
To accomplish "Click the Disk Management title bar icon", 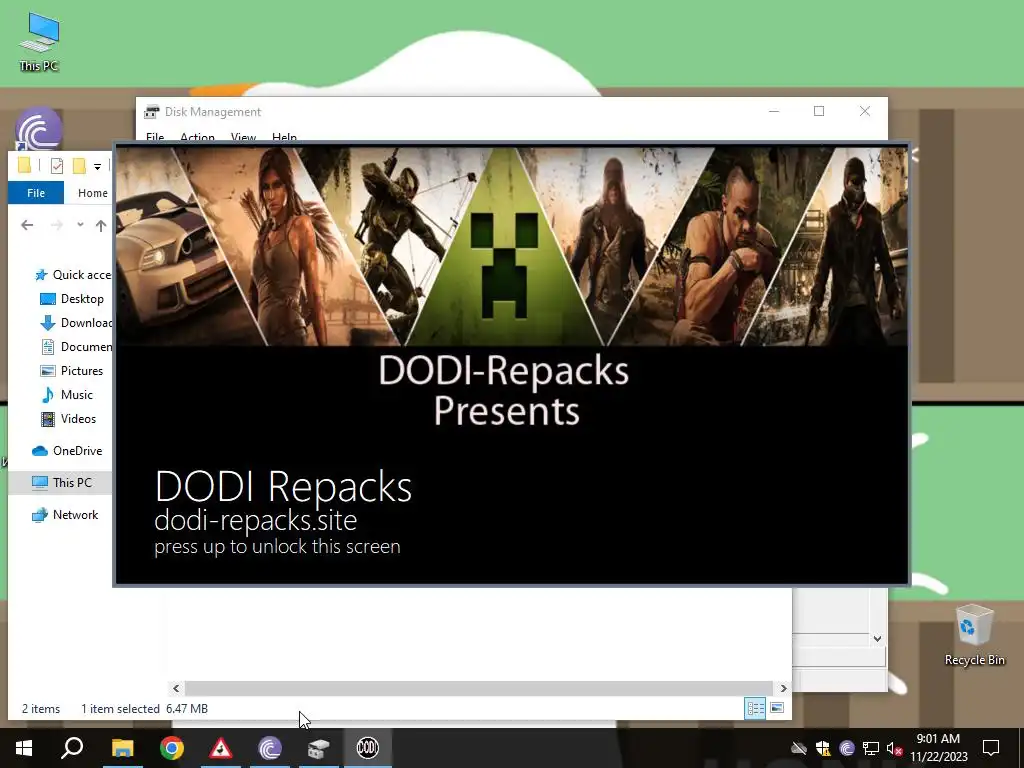I will pos(152,112).
